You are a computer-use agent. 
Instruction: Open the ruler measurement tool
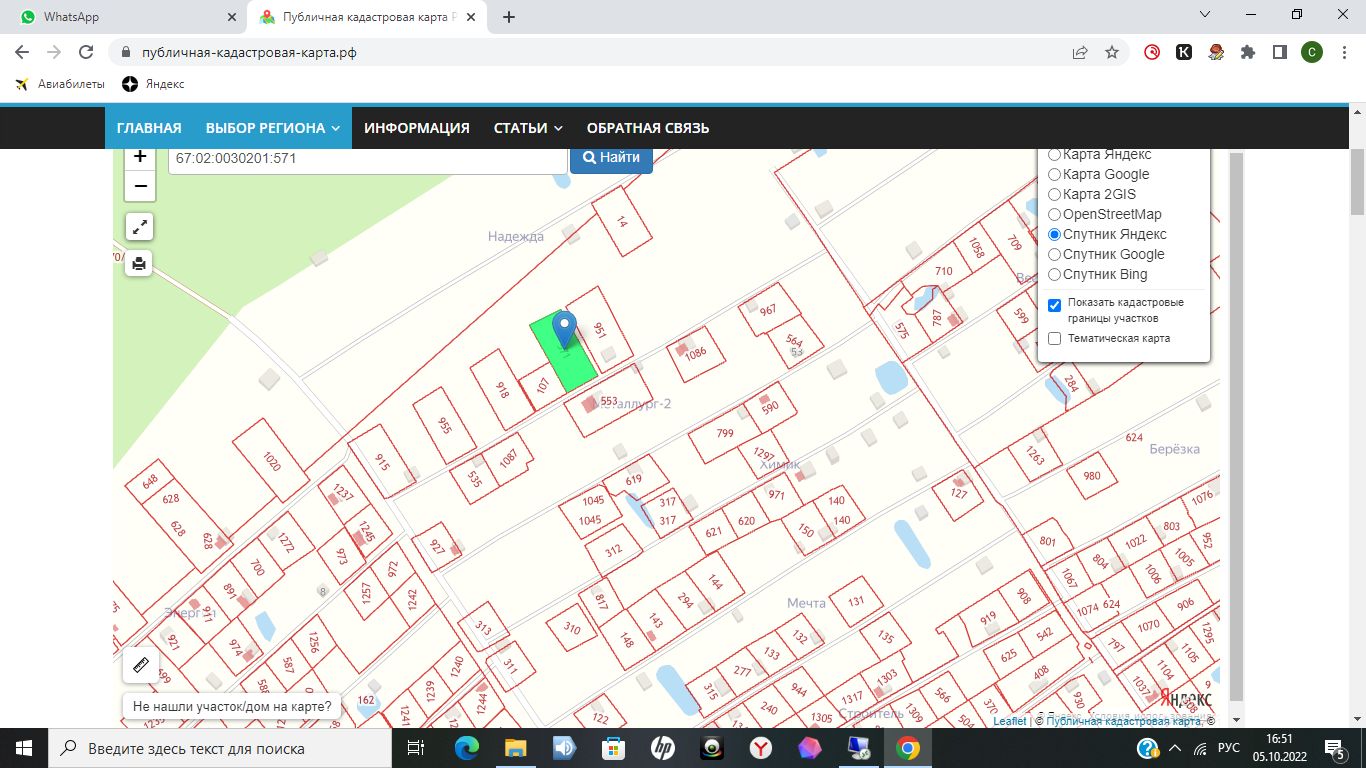tap(140, 665)
